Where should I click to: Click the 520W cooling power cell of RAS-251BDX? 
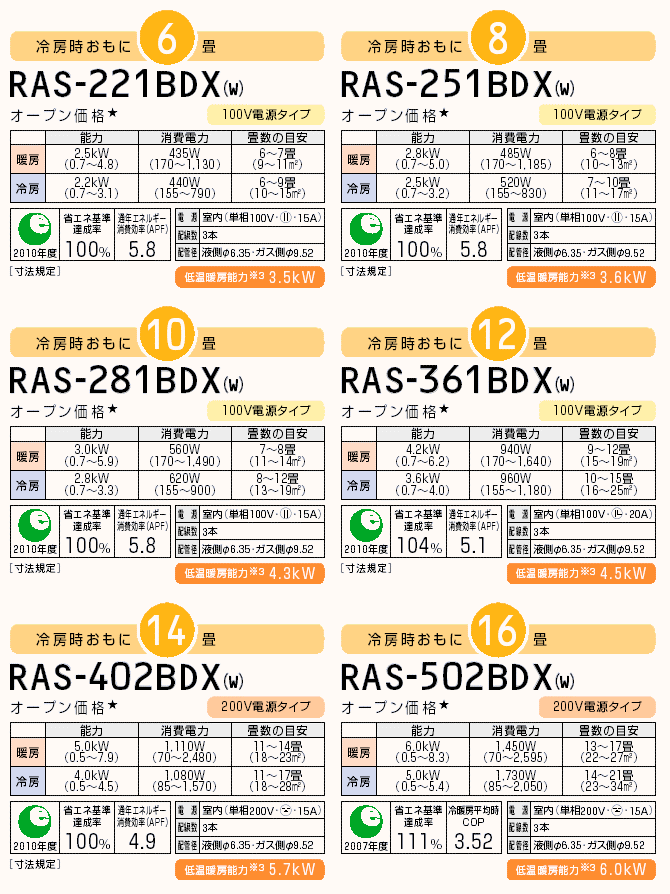516,188
